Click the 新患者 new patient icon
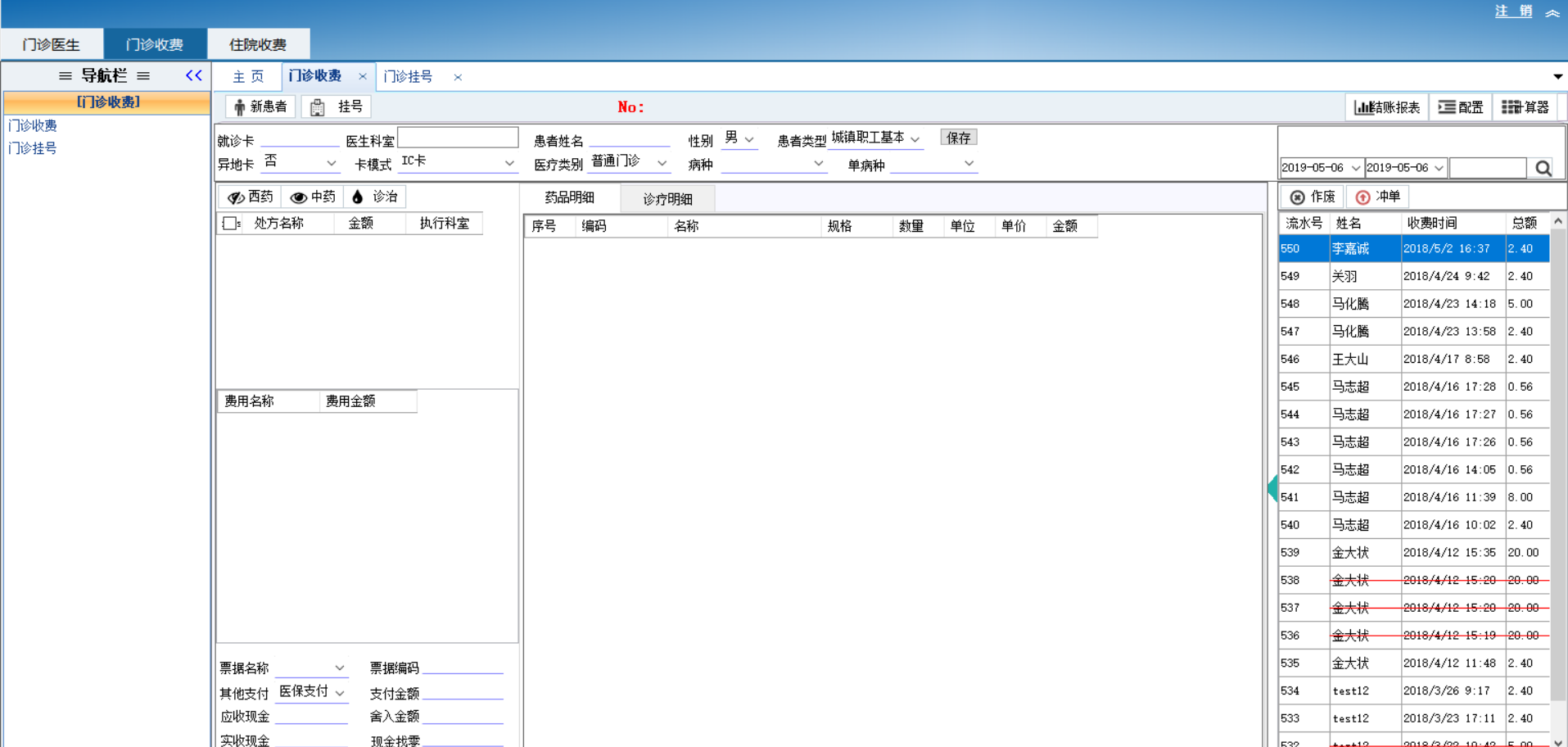 (x=240, y=107)
